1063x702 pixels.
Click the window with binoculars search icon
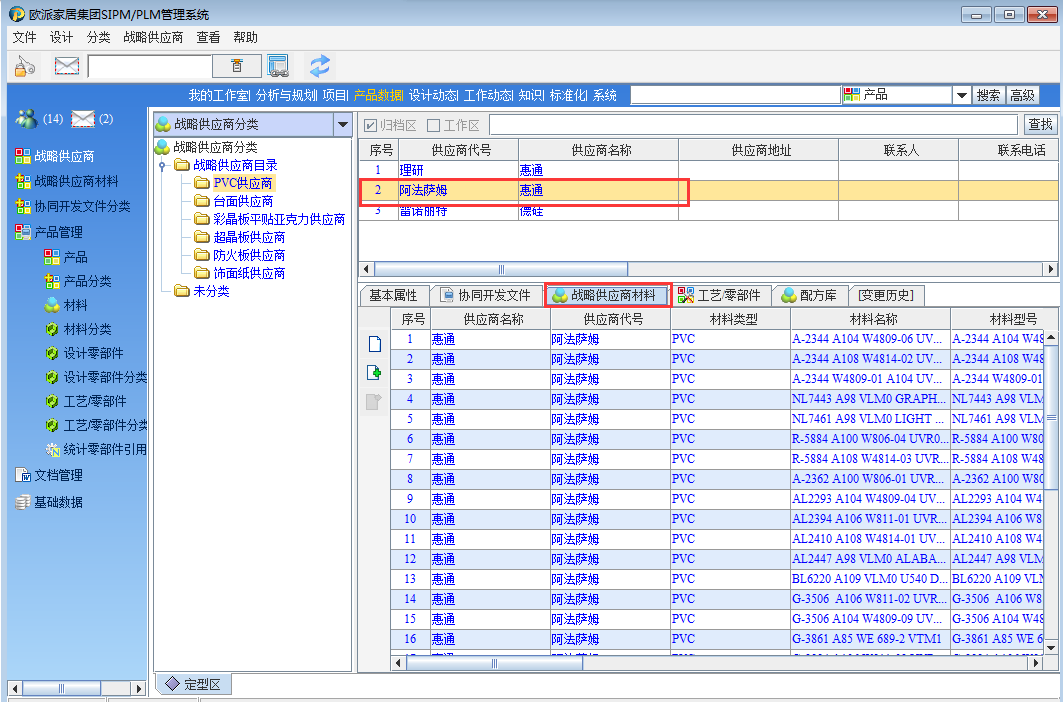click(278, 66)
